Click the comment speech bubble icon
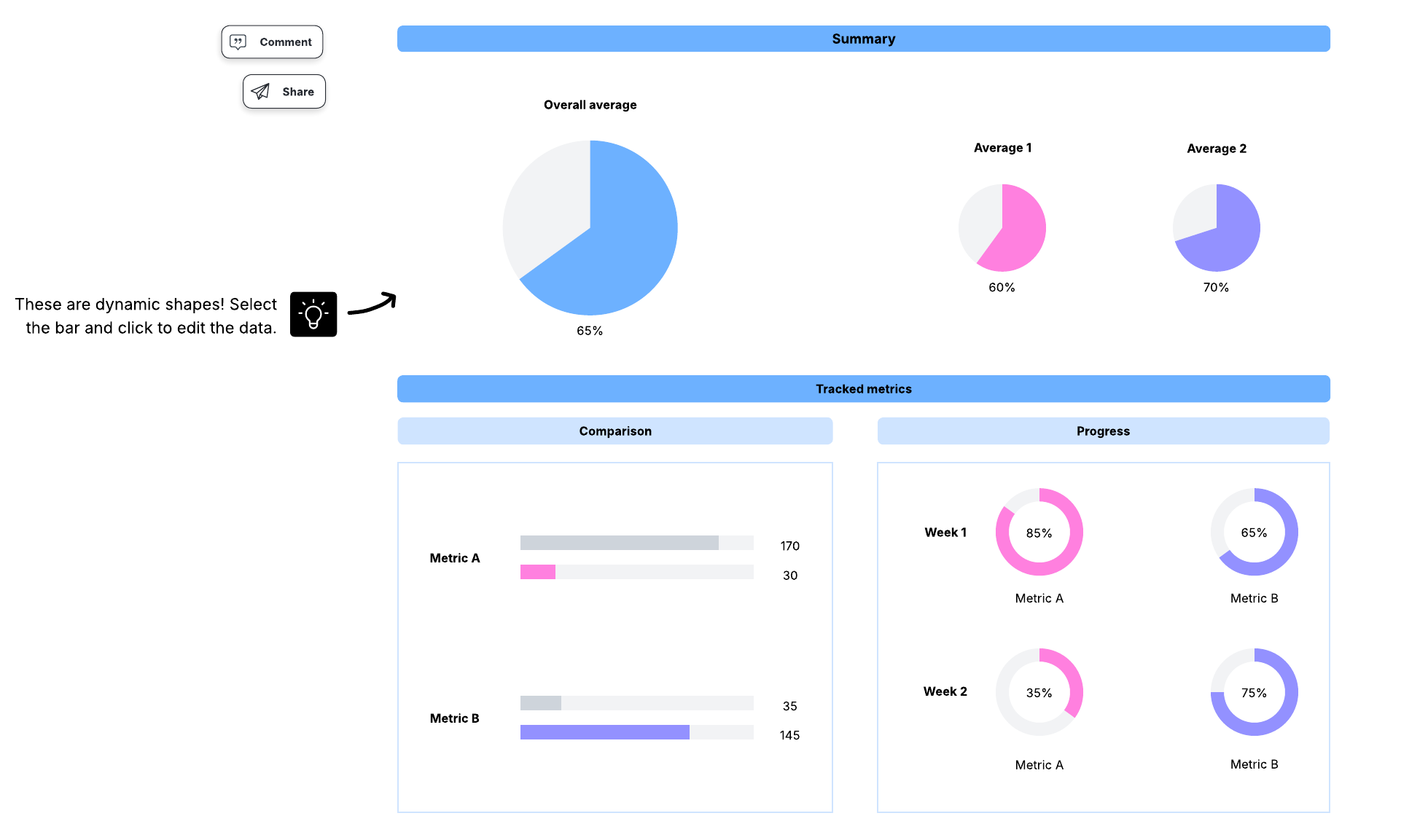The height and width of the screenshot is (840, 1428). 238,42
